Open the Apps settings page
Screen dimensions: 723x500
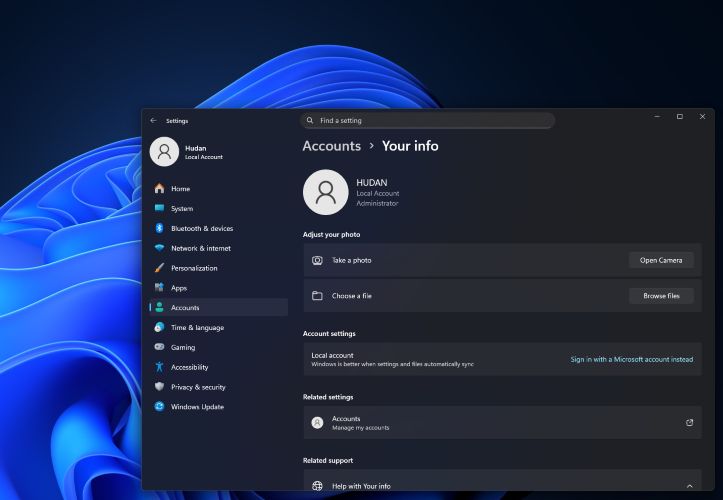(179, 288)
